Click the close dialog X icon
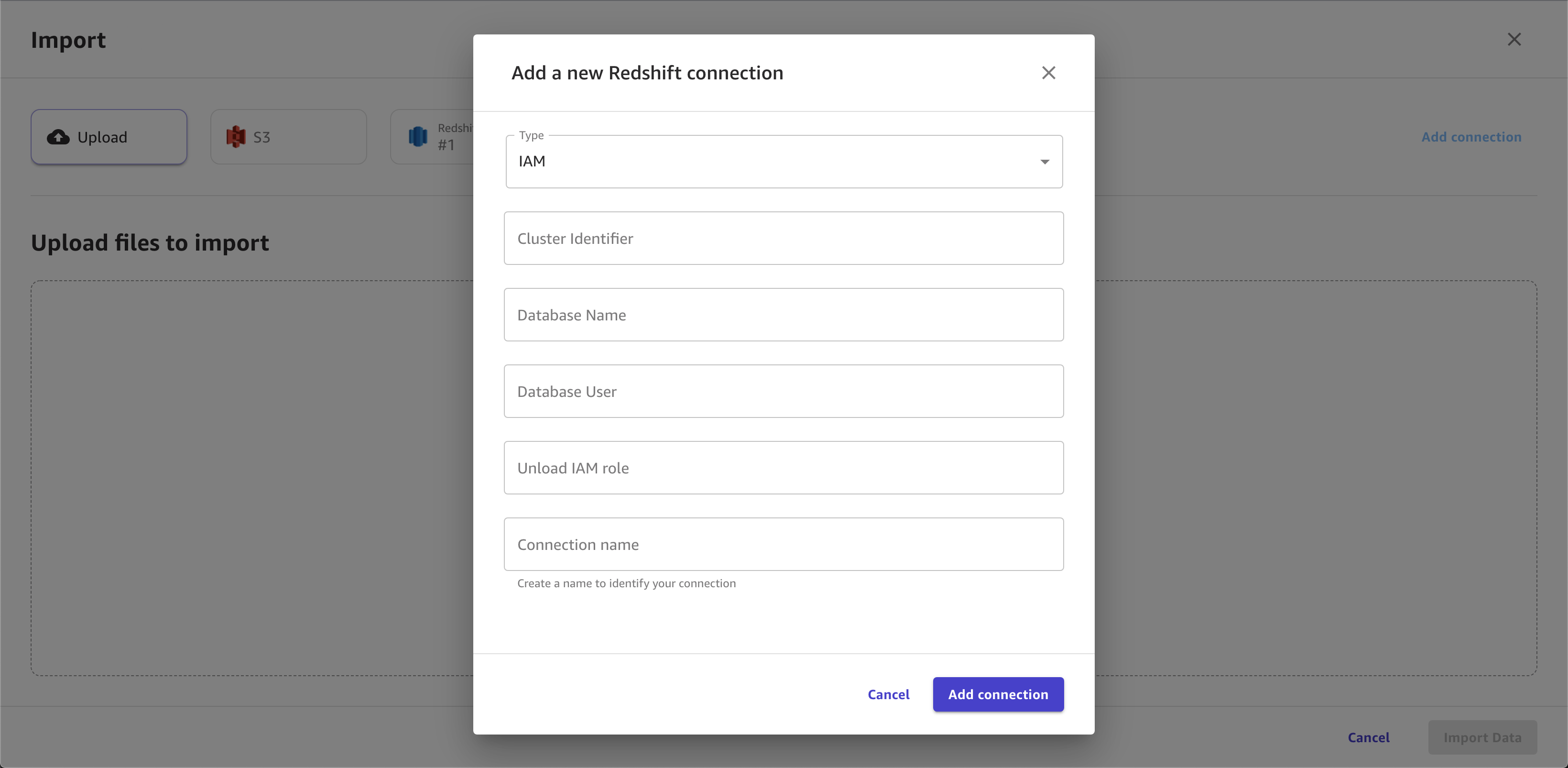The width and height of the screenshot is (1568, 768). coord(1048,72)
